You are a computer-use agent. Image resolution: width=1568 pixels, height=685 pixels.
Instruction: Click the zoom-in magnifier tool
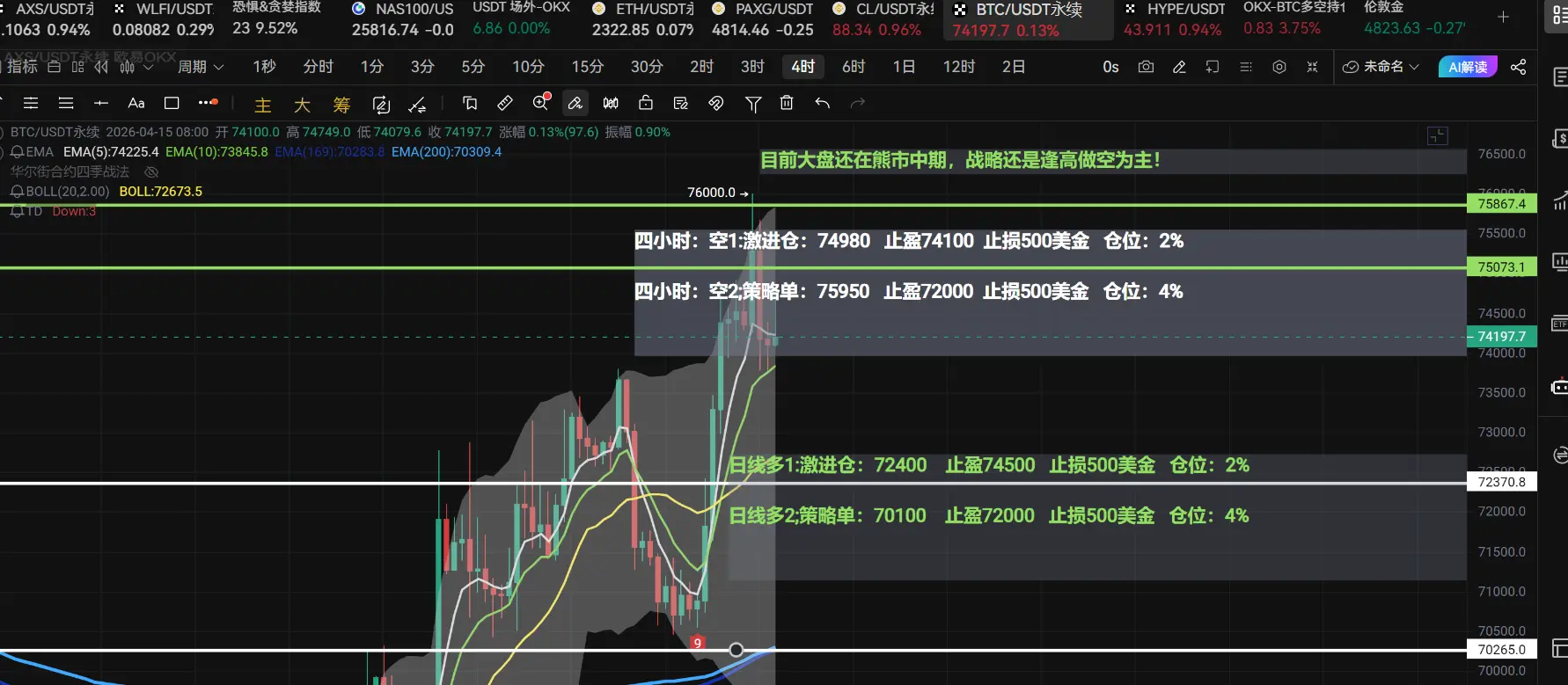tap(541, 102)
